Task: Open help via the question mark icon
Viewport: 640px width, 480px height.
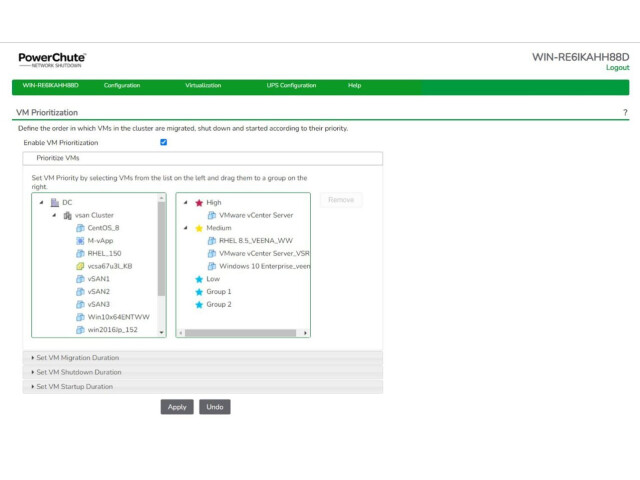Action: [625, 113]
